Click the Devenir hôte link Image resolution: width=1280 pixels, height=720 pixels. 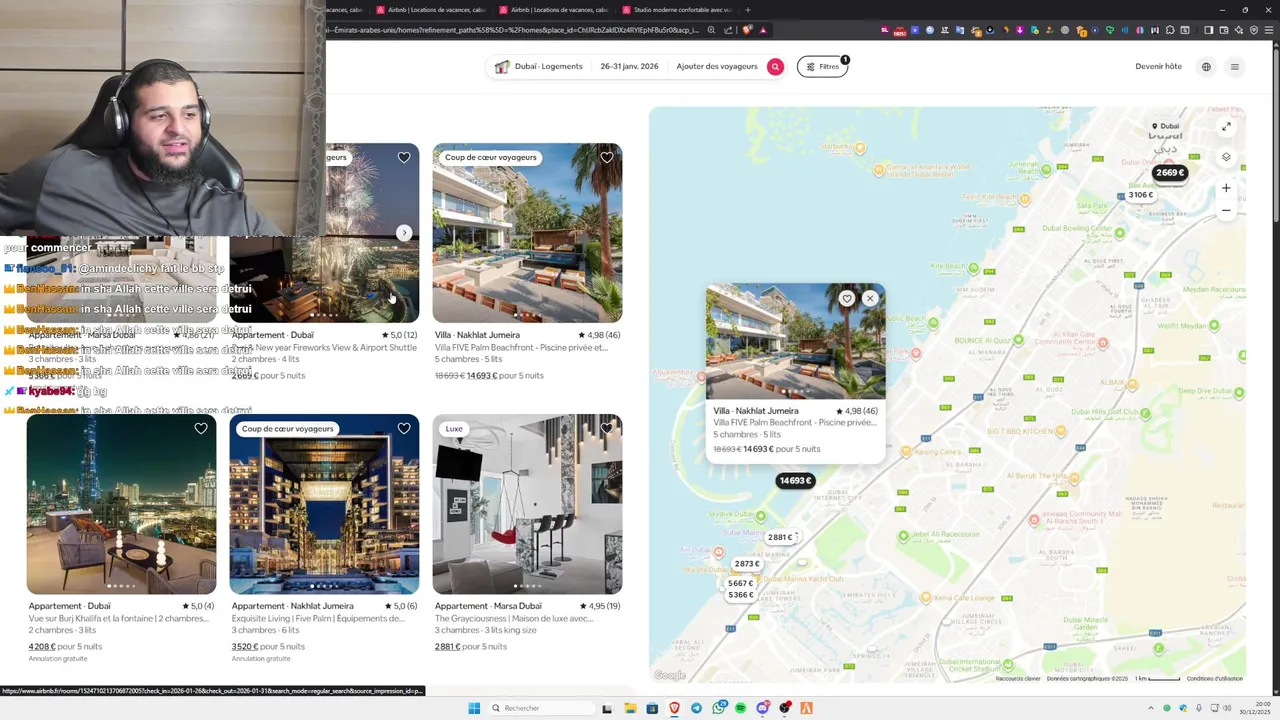[1158, 66]
